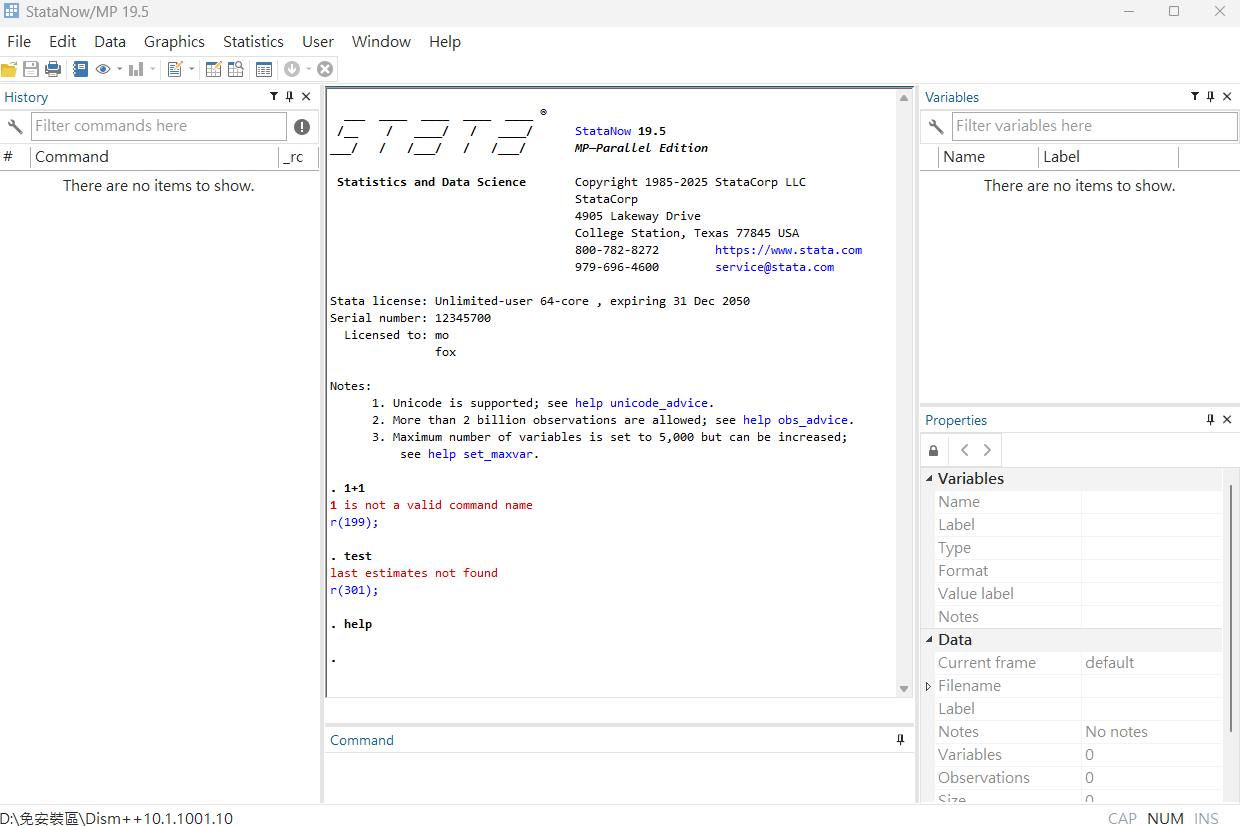Click the Open file folder toolbar icon

pyautogui.click(x=9, y=69)
